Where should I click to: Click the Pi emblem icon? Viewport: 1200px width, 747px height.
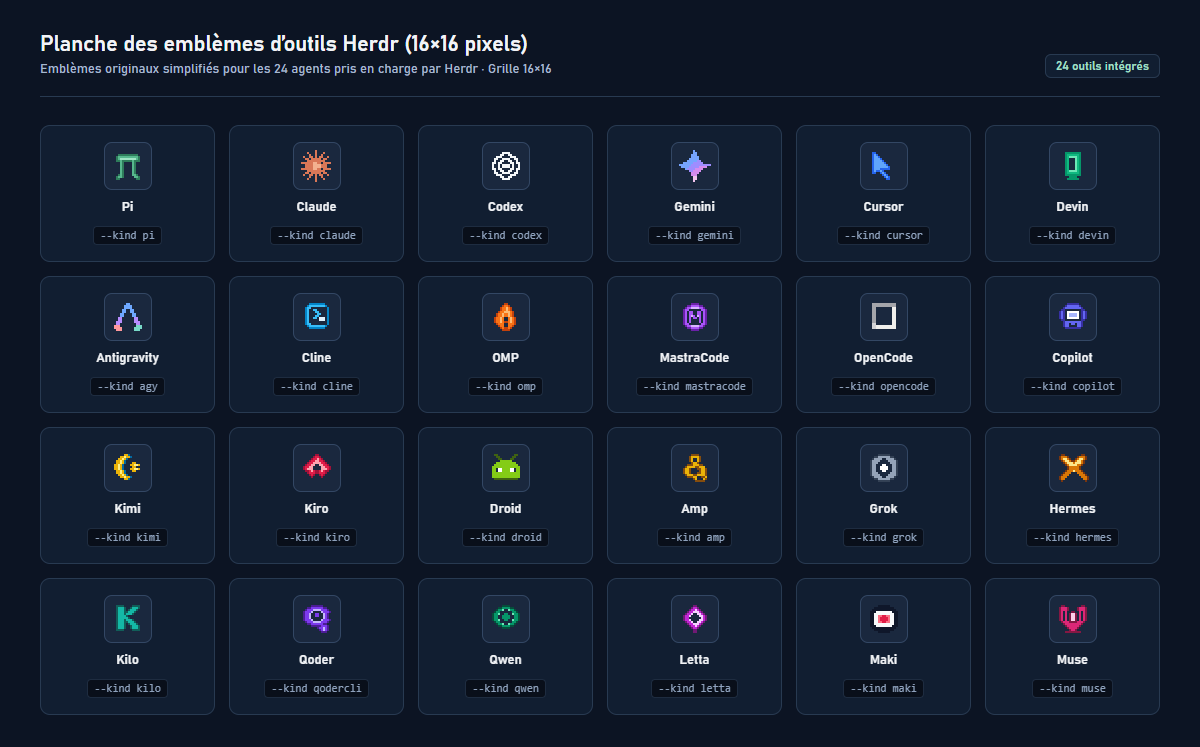[x=127, y=166]
